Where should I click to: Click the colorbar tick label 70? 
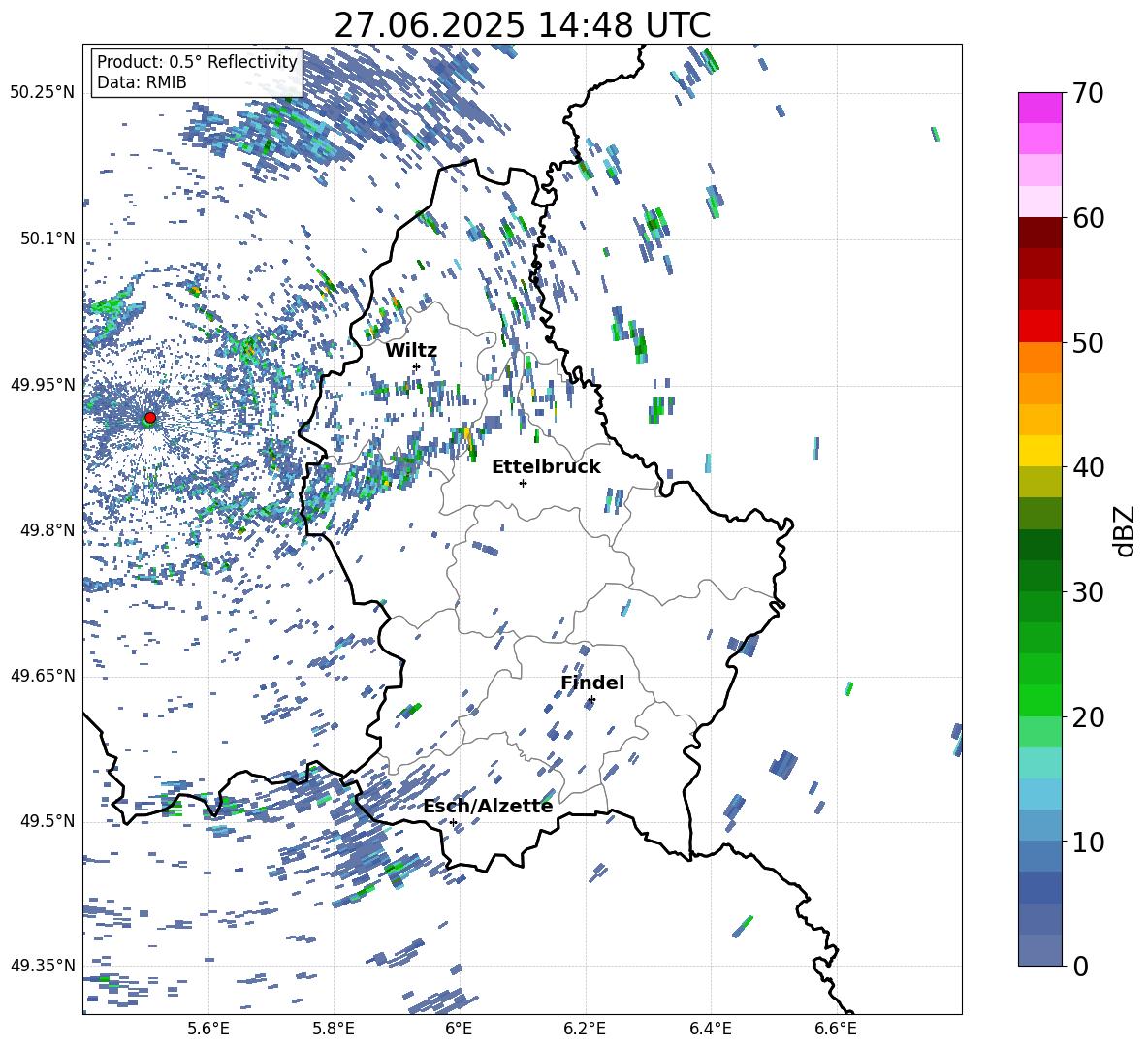click(x=1088, y=93)
